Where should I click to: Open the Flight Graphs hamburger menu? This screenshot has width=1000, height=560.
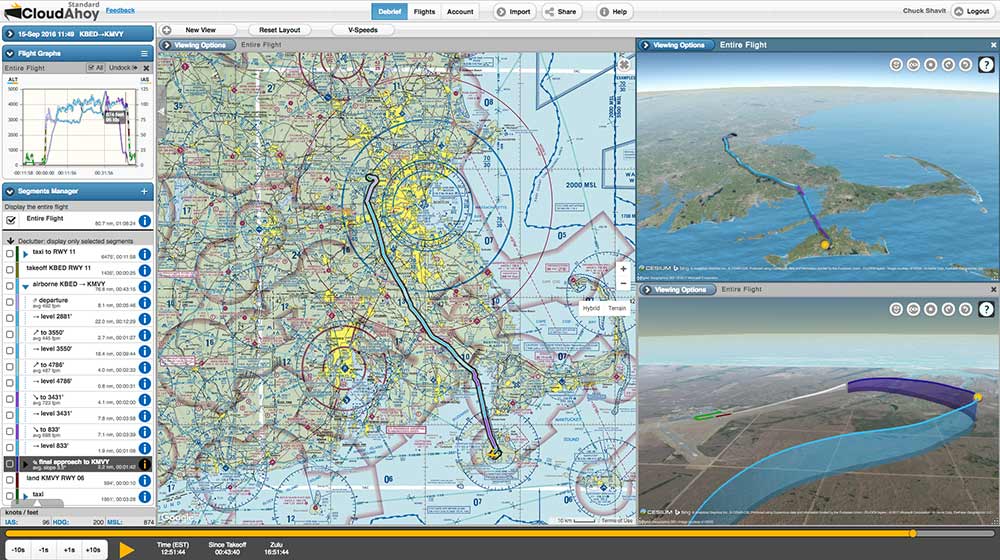[x=144, y=54]
